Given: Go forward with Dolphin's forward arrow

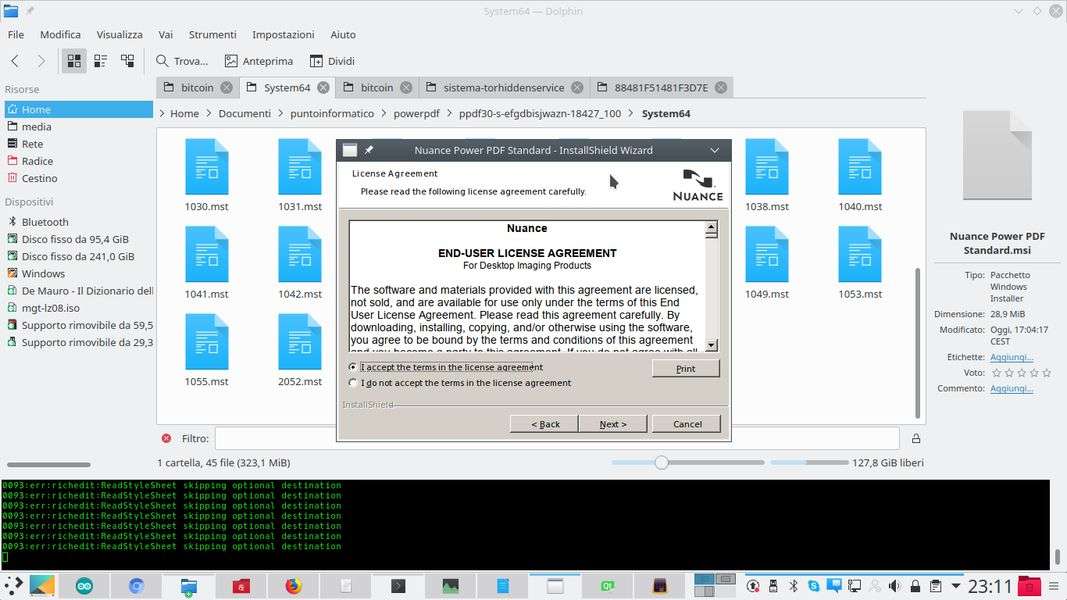Looking at the screenshot, I should tap(41, 61).
